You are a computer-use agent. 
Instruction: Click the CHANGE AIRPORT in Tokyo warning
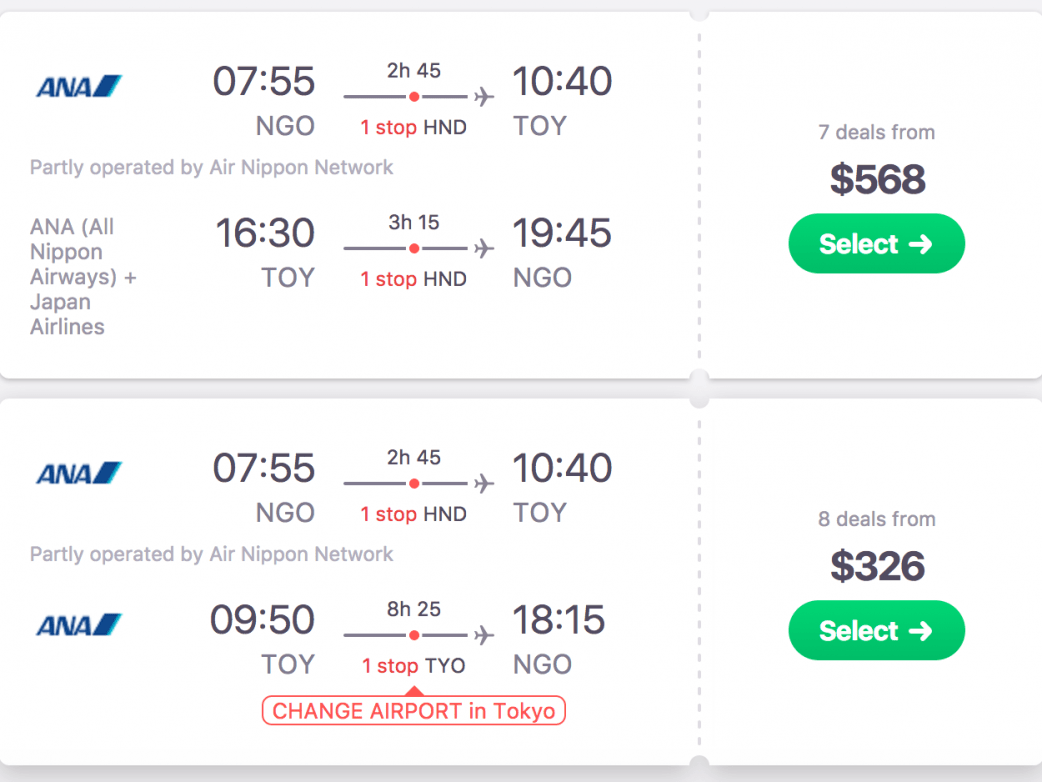point(414,711)
